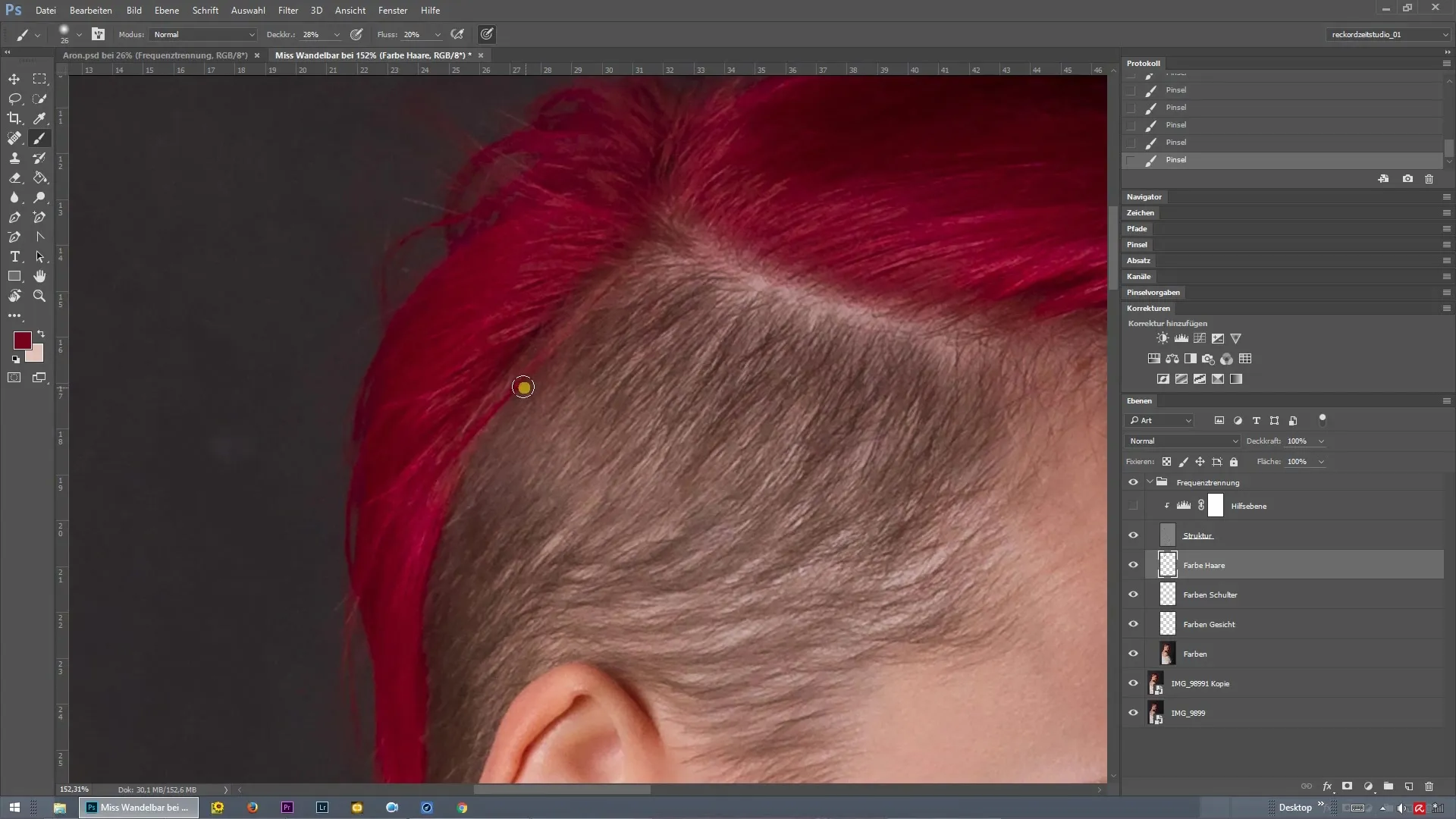The width and height of the screenshot is (1456, 819).
Task: Select the Type tool
Action: pos(14,256)
